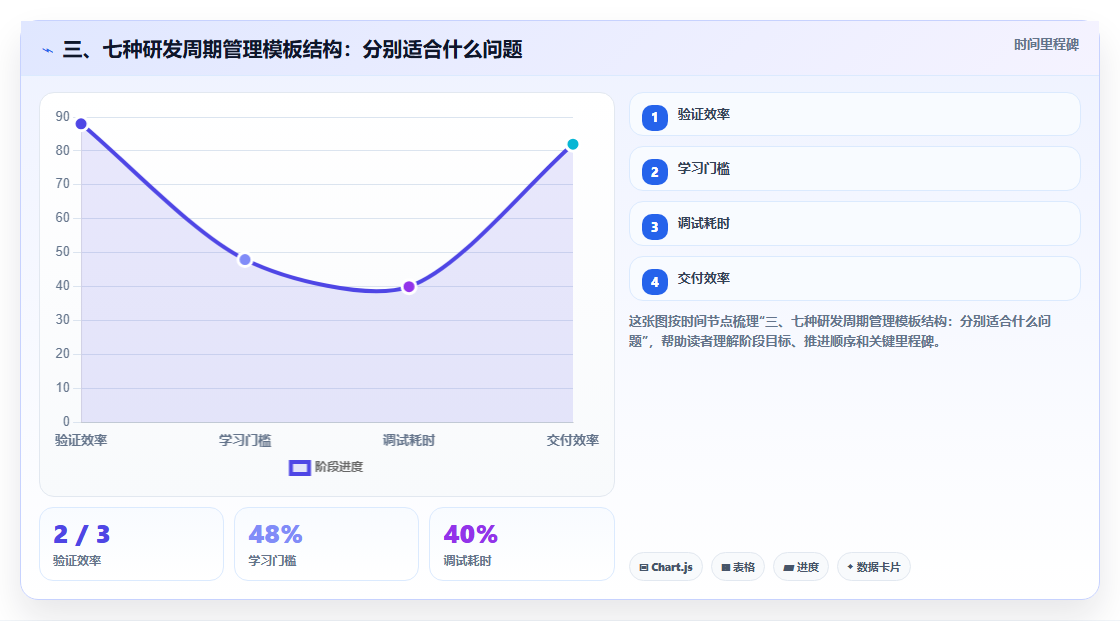1120x621 pixels.
Task: Click the 验证效率 data point at 88
Action: click(x=81, y=124)
